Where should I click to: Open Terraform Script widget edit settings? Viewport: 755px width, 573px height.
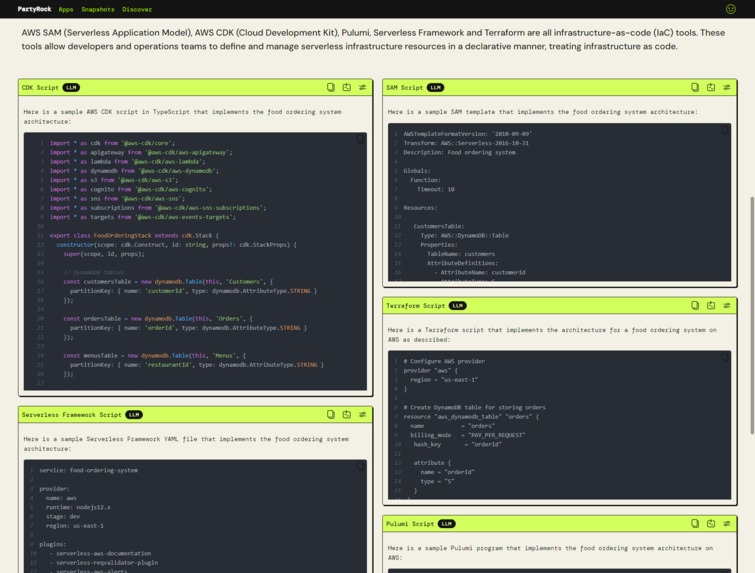(727, 305)
